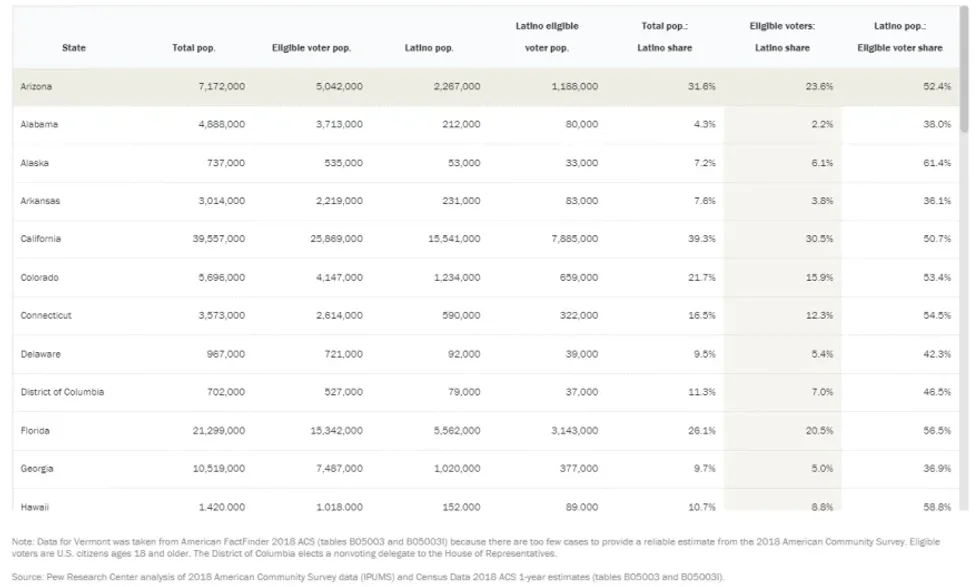Click the District of Columbia row

click(x=62, y=392)
